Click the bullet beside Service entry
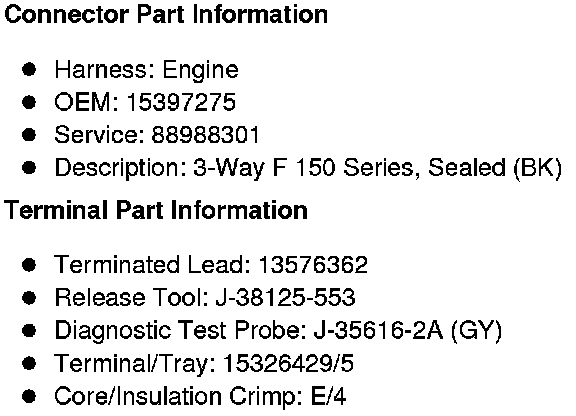The image size is (576, 416). point(29,135)
